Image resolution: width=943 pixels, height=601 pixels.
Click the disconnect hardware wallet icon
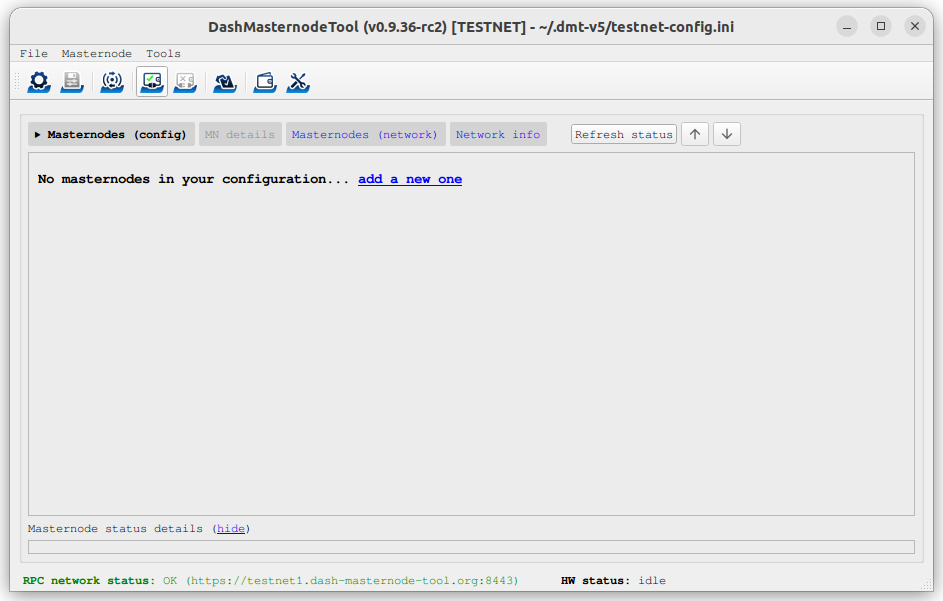185,82
